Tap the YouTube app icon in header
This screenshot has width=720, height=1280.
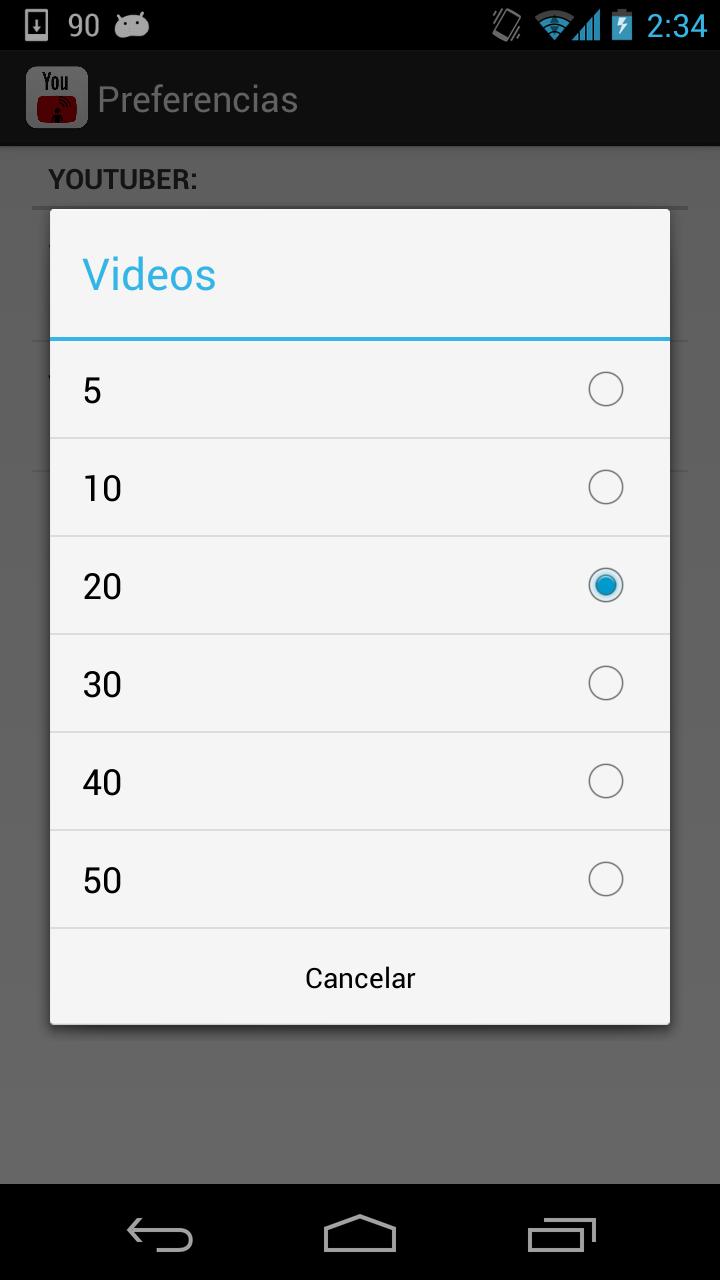[57, 98]
